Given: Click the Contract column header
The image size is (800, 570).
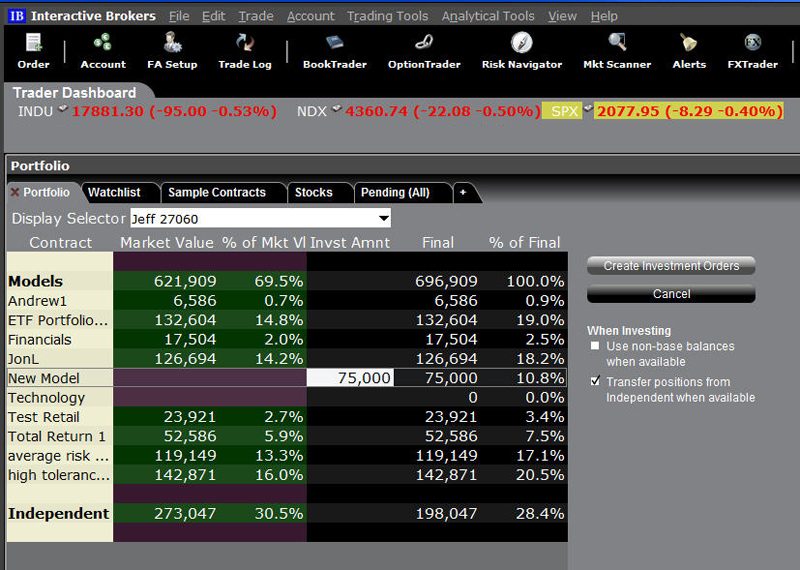Looking at the screenshot, I should 61,242.
